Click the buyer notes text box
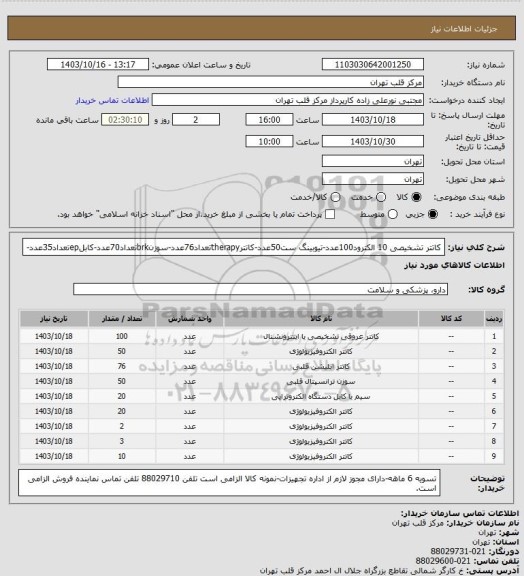The image size is (524, 576). coord(229,482)
